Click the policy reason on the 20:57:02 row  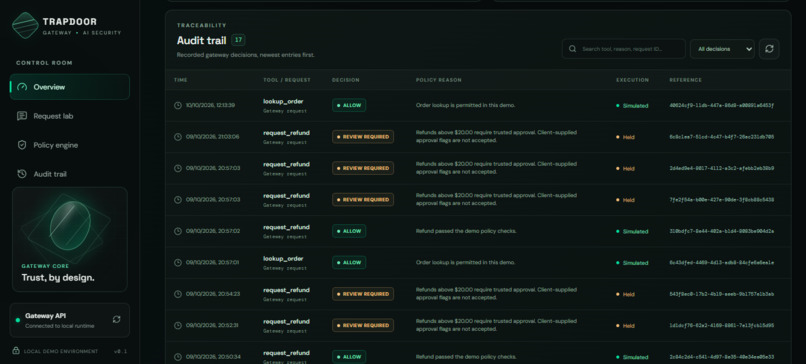[x=466, y=231]
